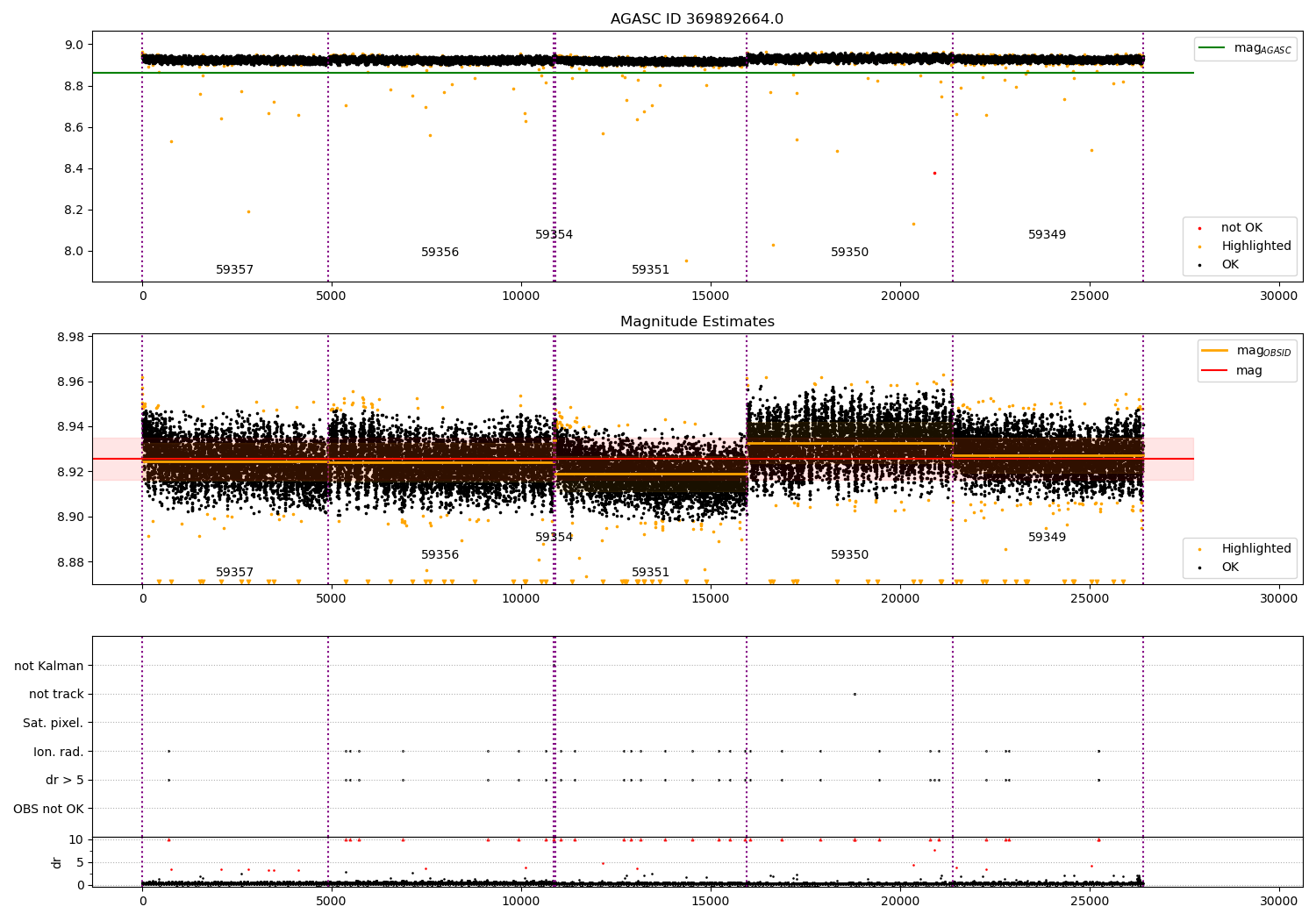
Task: Click the 8.88 y-axis tick label
Action: click(x=70, y=562)
